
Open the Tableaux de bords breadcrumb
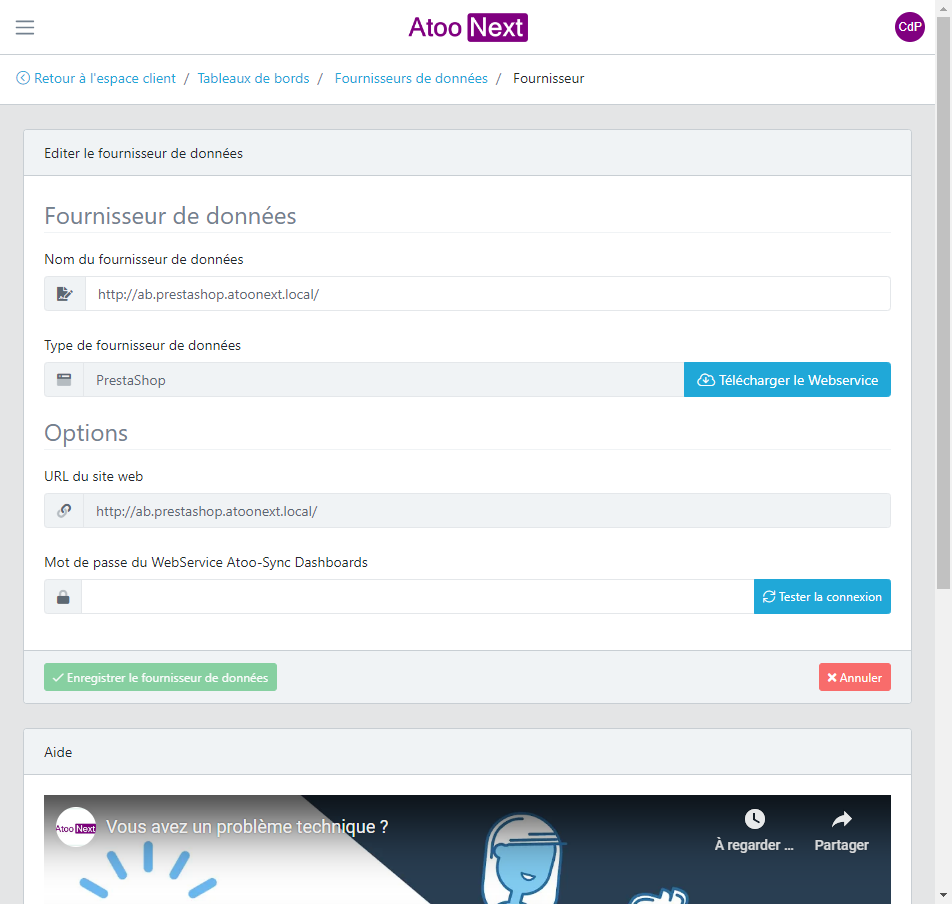[253, 78]
